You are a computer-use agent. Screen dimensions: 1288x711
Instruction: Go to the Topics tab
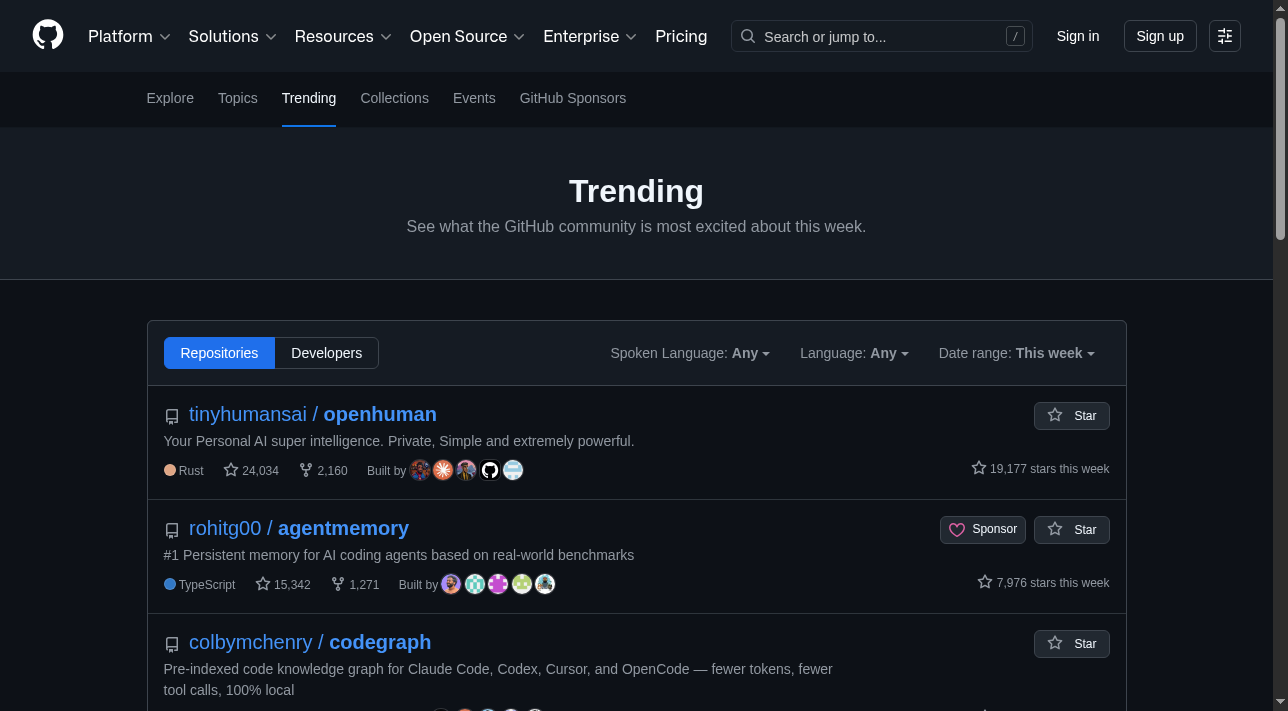[x=238, y=98]
